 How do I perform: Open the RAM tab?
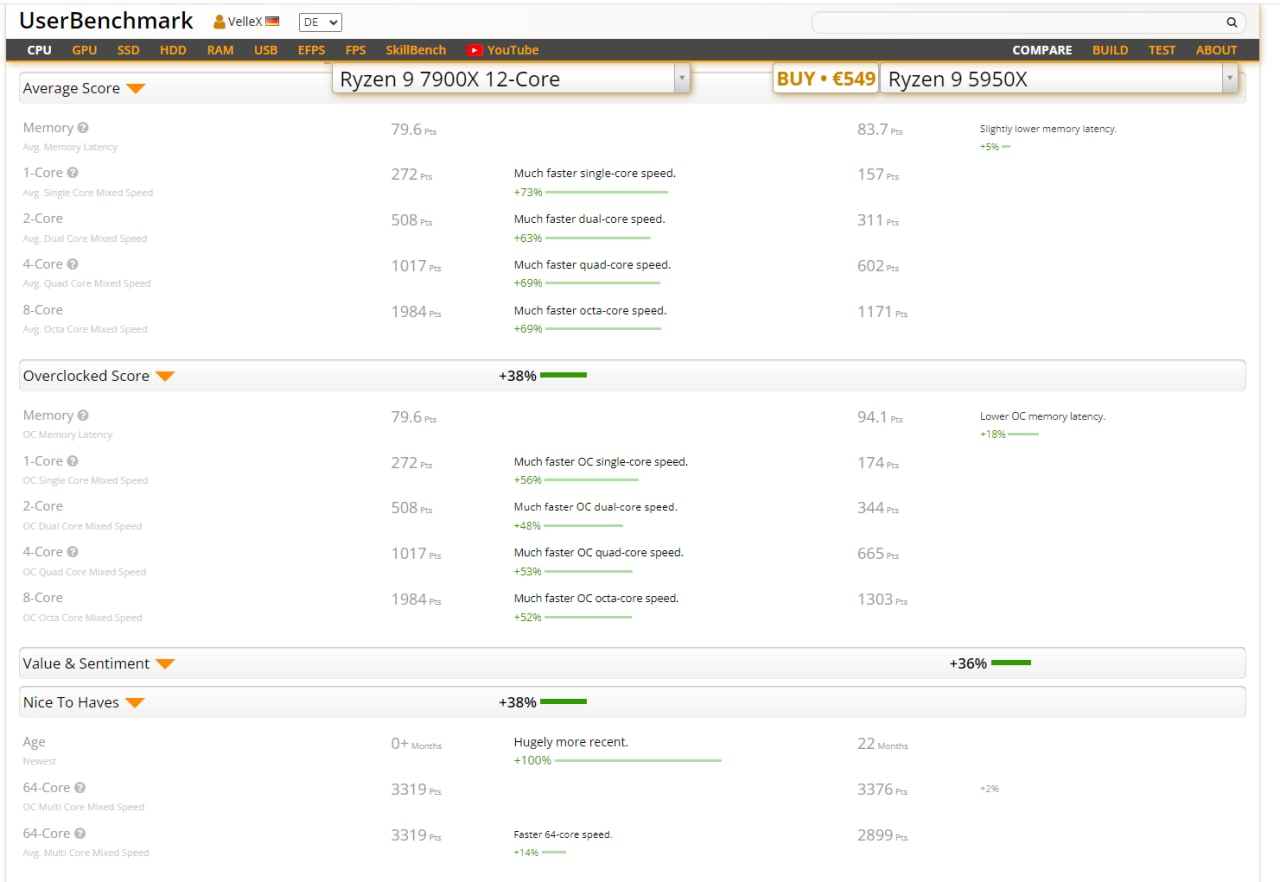[220, 50]
